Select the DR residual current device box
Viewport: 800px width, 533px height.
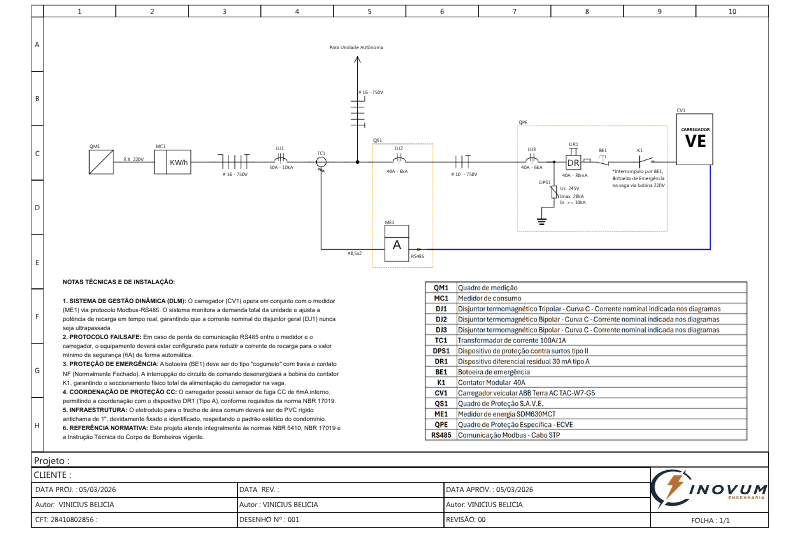574,163
